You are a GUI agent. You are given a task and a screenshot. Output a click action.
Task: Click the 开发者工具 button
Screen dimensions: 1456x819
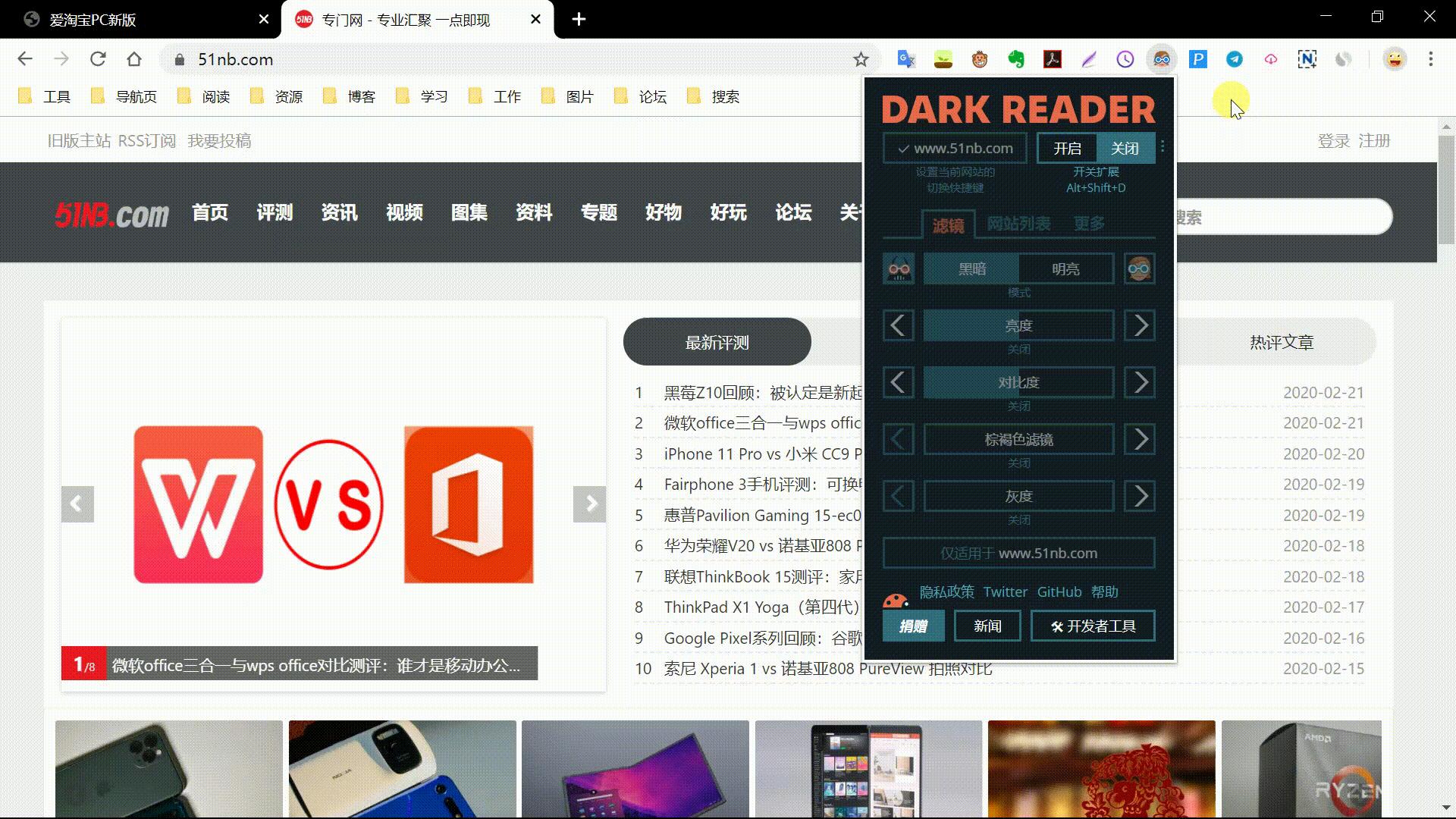(x=1093, y=626)
